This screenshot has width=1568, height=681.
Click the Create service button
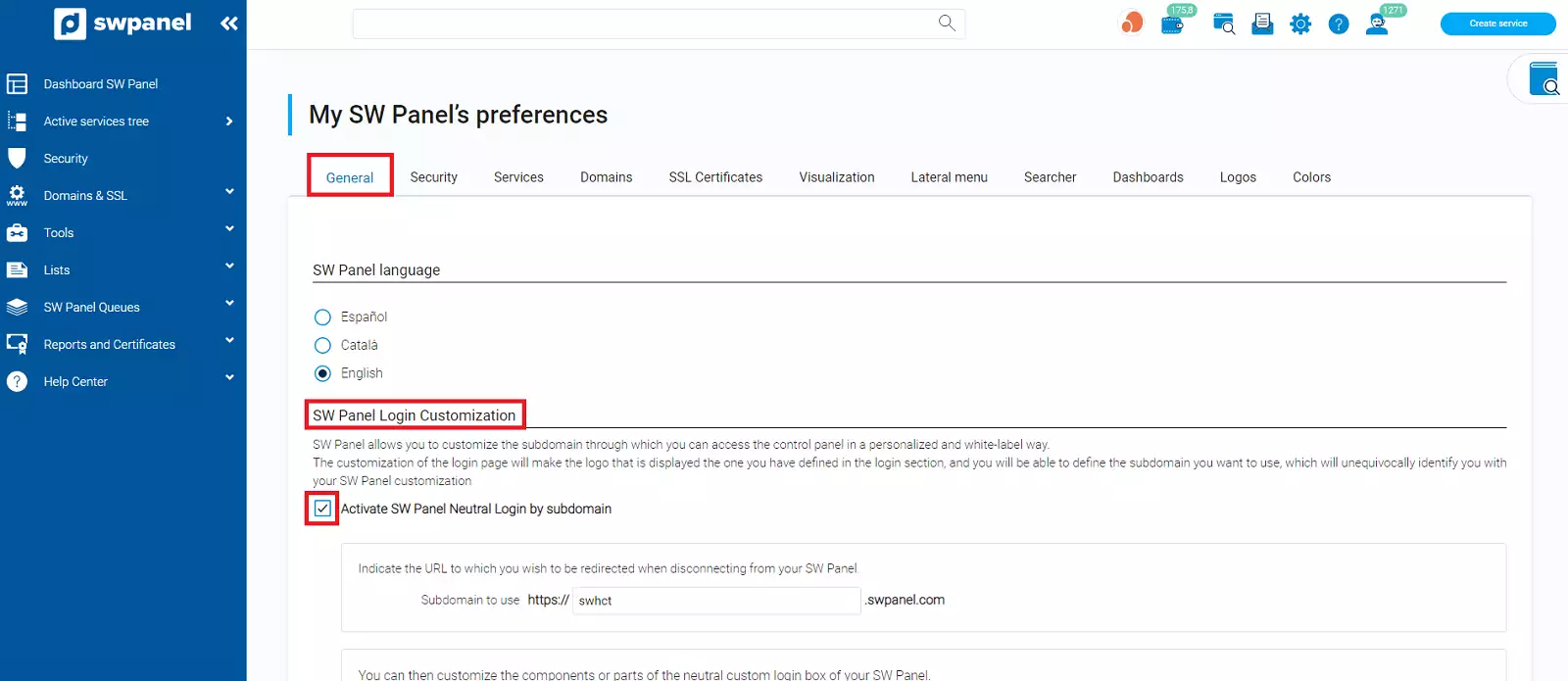pos(1497,24)
